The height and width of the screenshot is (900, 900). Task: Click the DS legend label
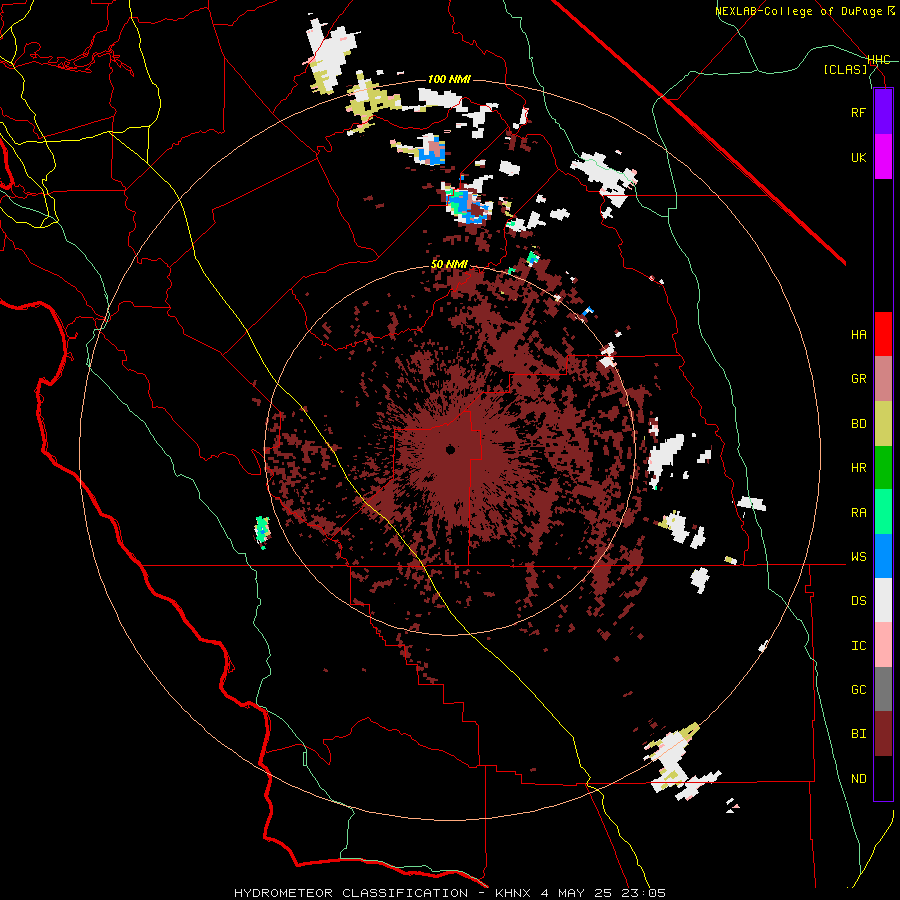pos(858,601)
